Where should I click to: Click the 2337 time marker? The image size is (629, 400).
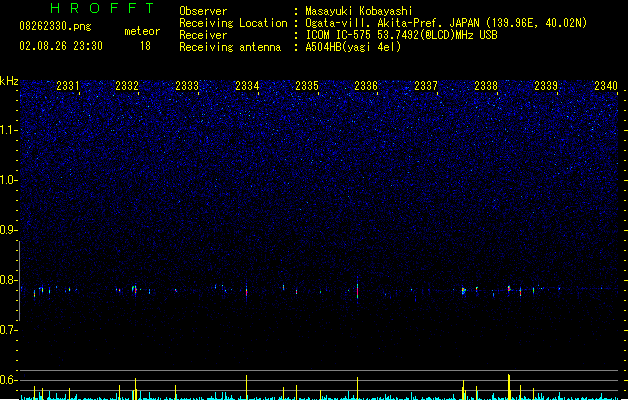click(426, 86)
